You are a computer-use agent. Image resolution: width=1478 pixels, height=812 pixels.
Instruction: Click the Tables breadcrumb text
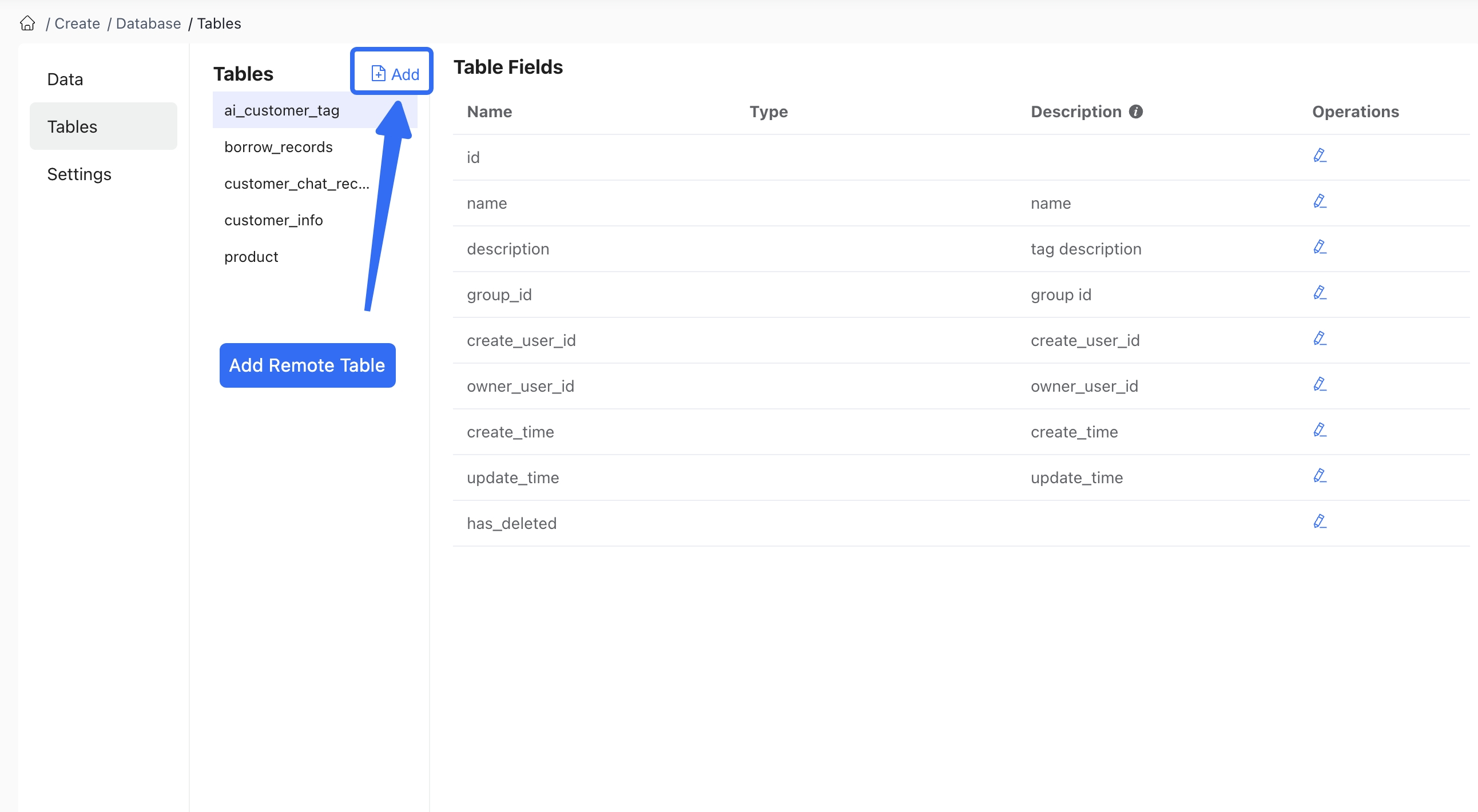coord(219,23)
